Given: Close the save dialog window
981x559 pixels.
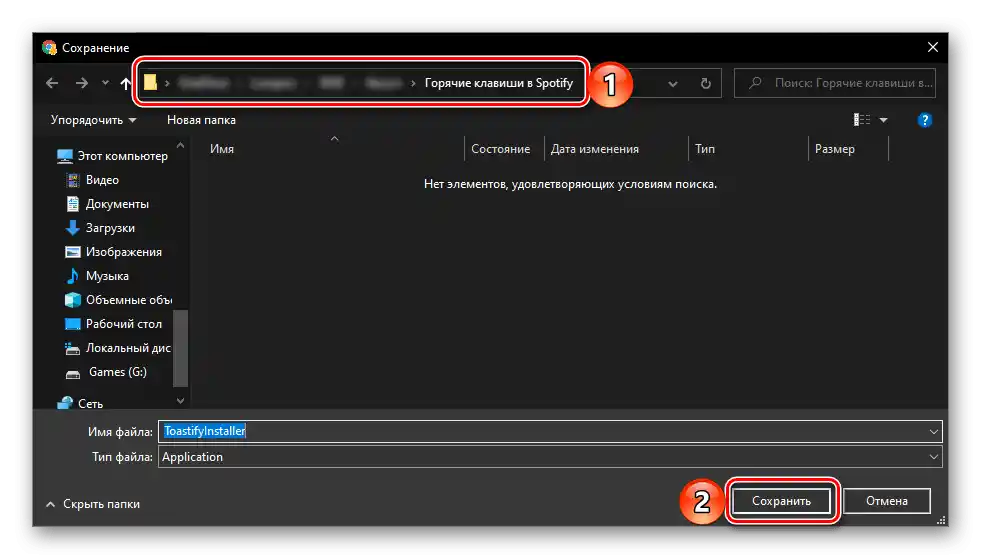Looking at the screenshot, I should pyautogui.click(x=932, y=48).
